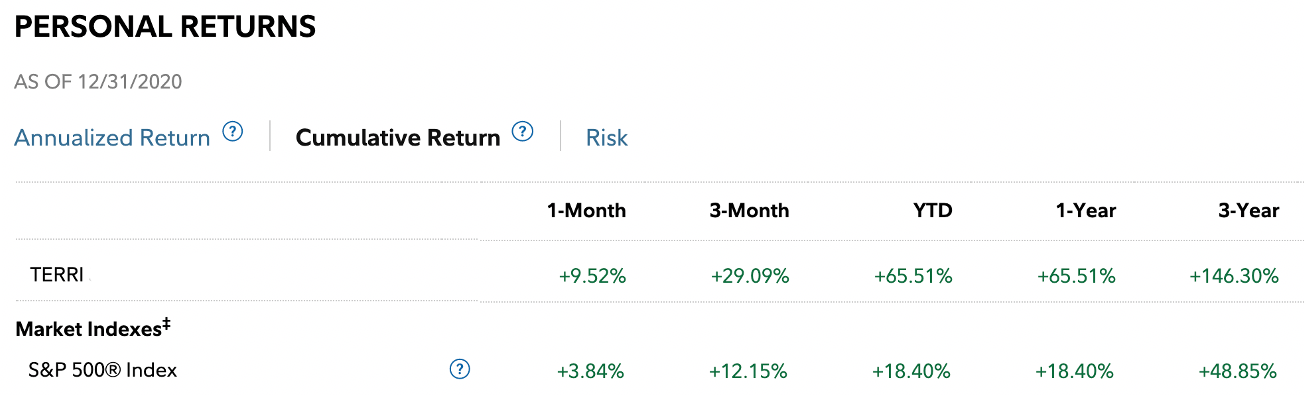Click the AS OF 12/31/2020 date text
The image size is (1304, 395).
[x=98, y=82]
